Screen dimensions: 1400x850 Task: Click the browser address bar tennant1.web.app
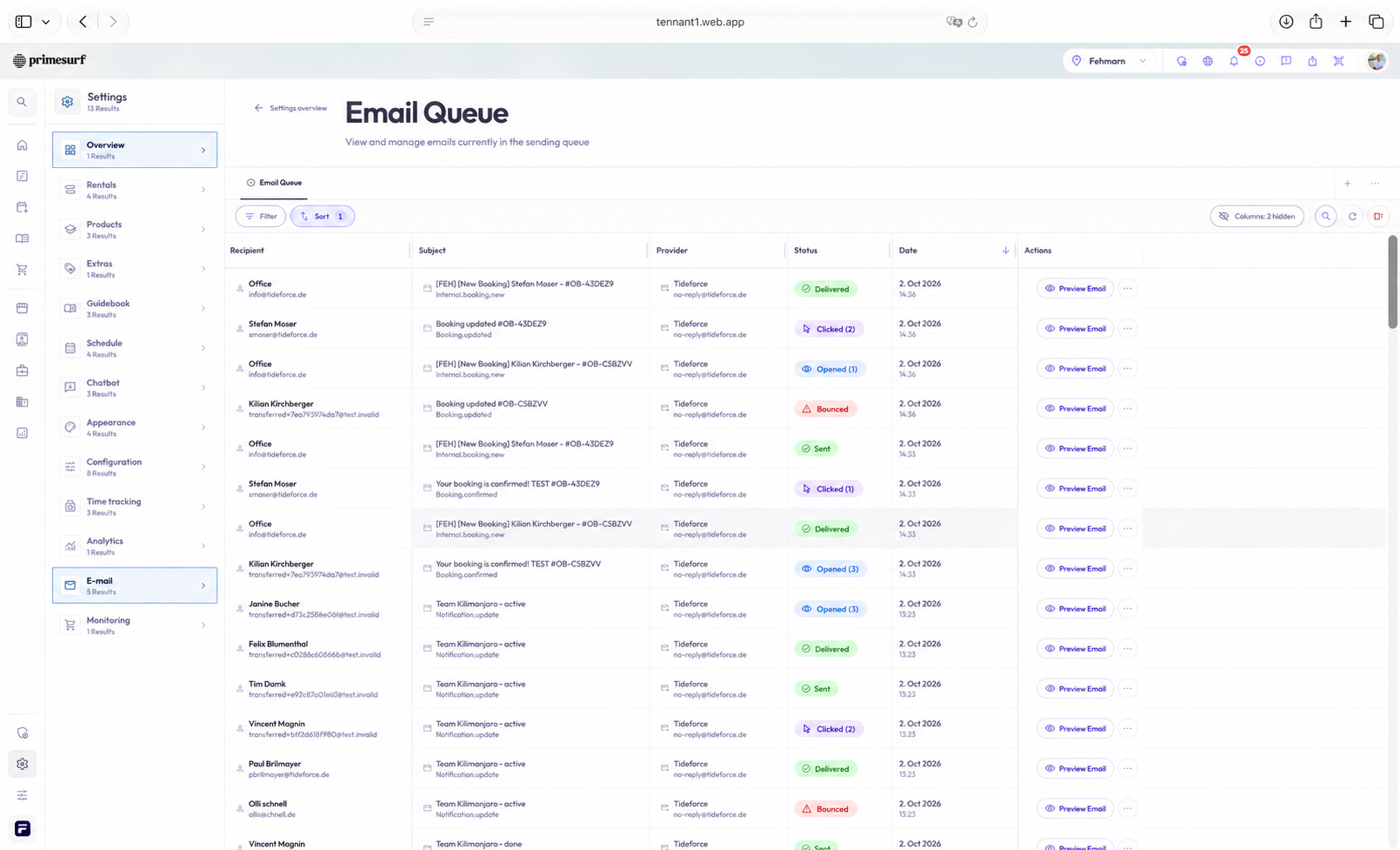(x=700, y=22)
